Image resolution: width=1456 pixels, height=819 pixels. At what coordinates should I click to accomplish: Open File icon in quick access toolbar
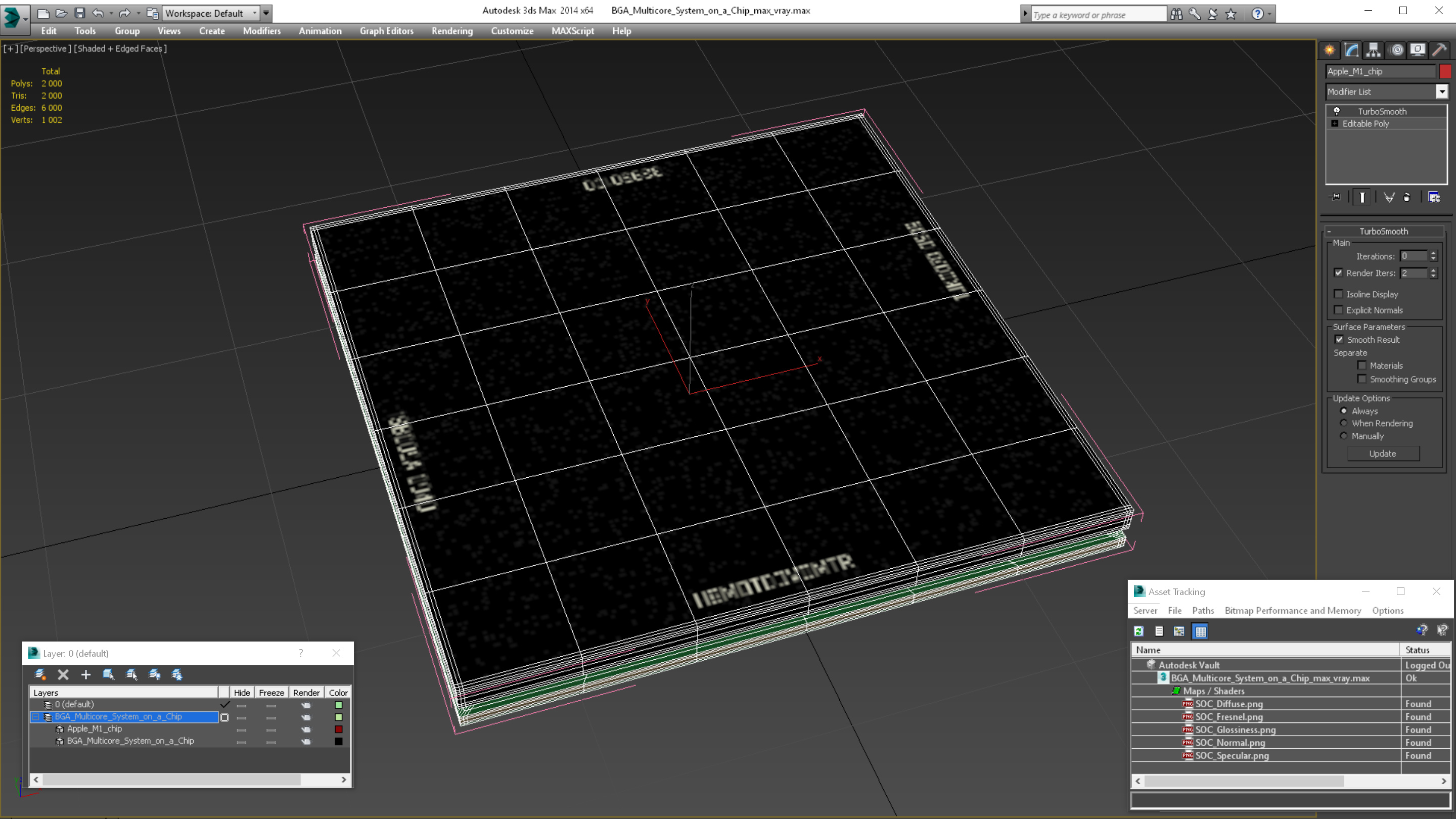61,13
